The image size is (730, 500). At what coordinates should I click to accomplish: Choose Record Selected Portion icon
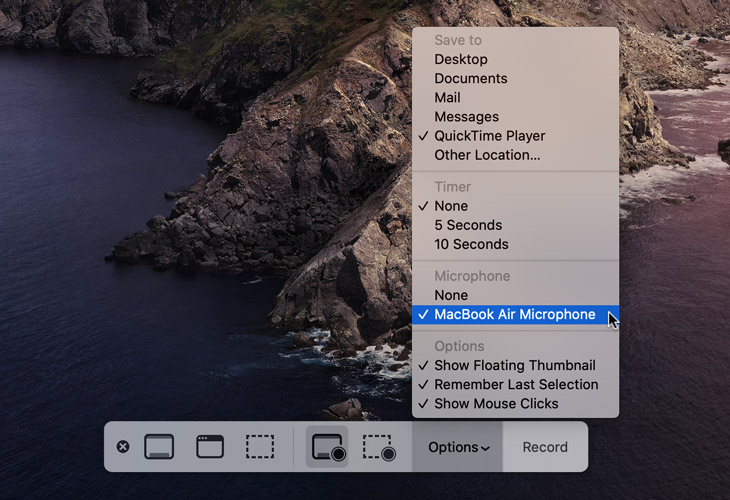[379, 447]
